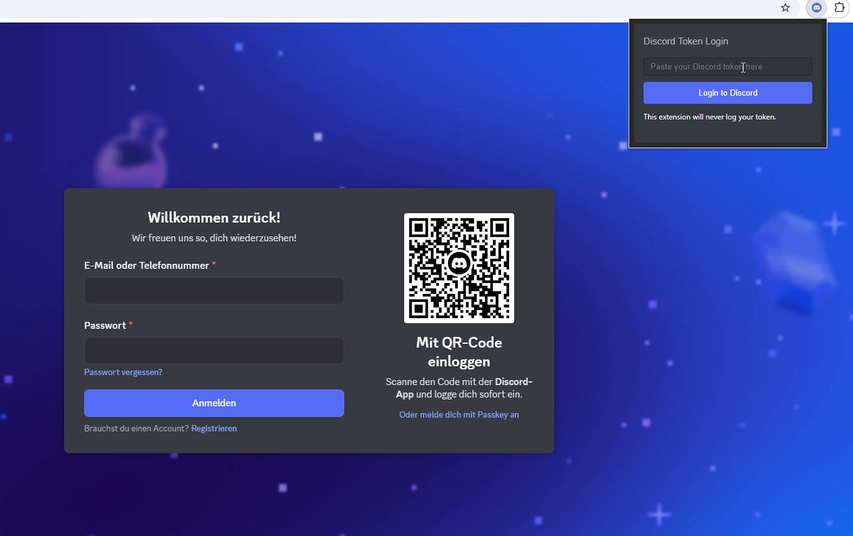Click the 'E-Mail oder Telefonnummer' field label

146,266
